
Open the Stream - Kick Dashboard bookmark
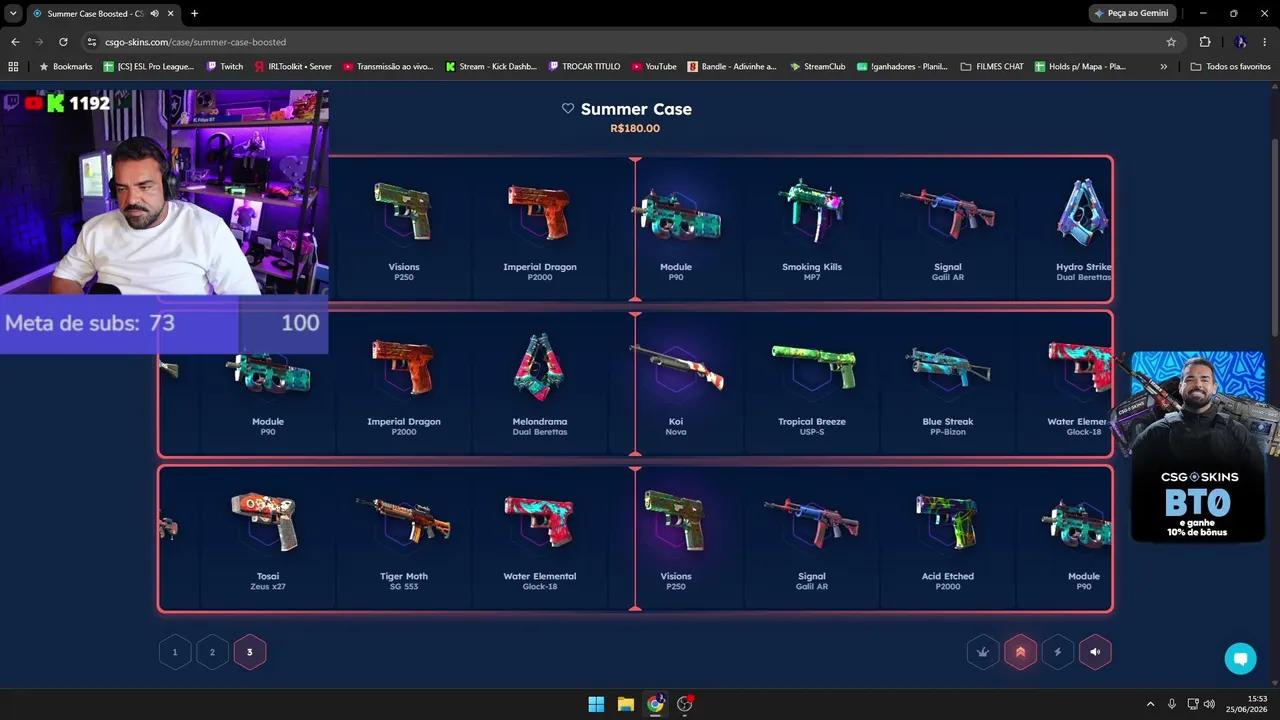(491, 66)
